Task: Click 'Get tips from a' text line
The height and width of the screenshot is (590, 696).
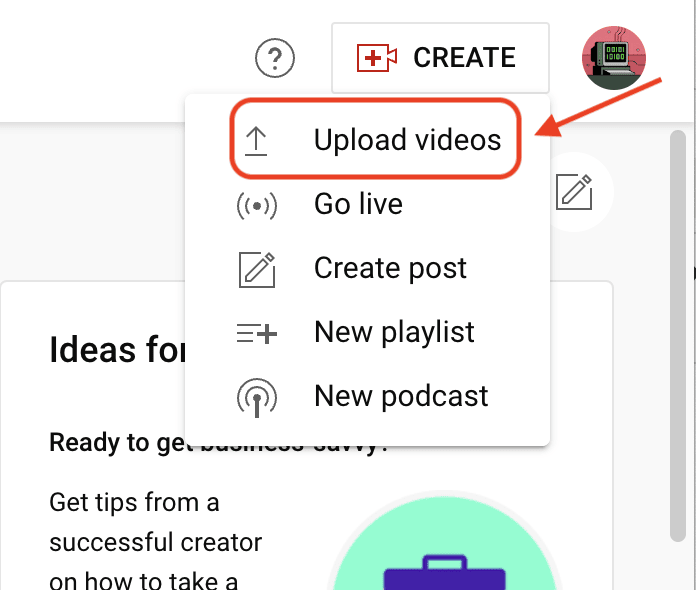Action: (x=134, y=503)
